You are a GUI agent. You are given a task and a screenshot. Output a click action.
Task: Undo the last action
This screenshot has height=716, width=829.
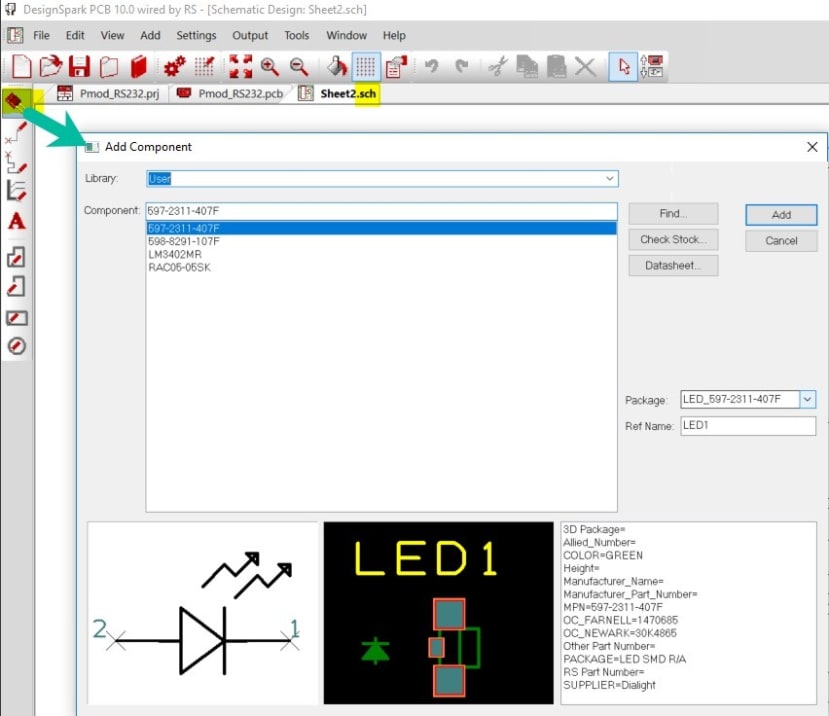tap(431, 67)
